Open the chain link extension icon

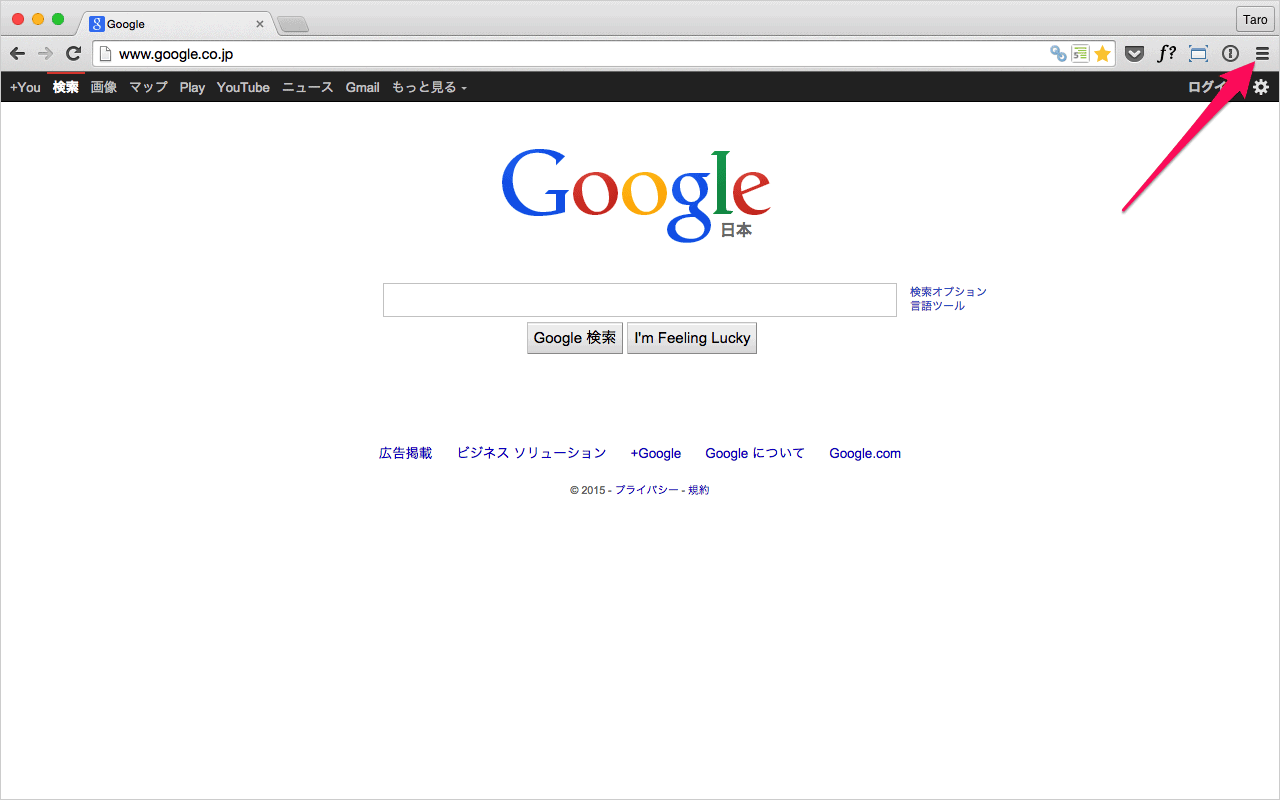click(1058, 53)
